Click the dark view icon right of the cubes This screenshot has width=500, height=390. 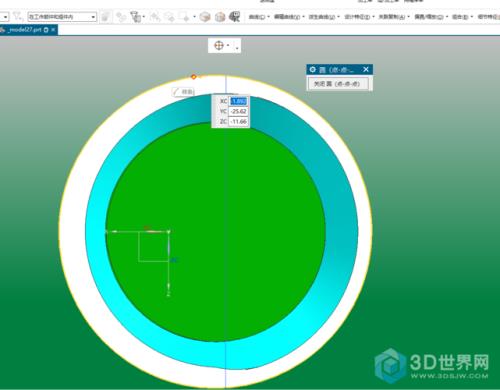(x=235, y=16)
